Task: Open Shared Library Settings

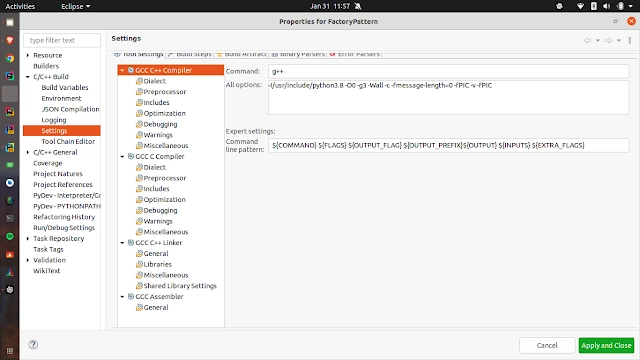Action: point(176,286)
